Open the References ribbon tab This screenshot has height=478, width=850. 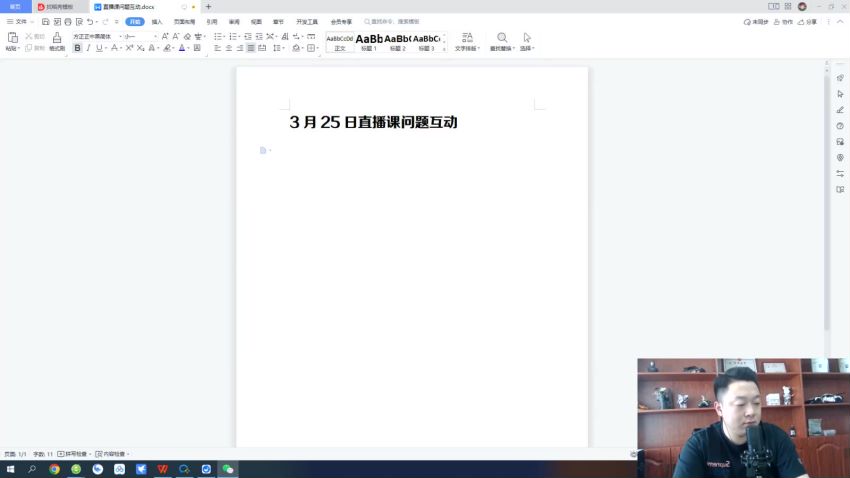point(212,22)
